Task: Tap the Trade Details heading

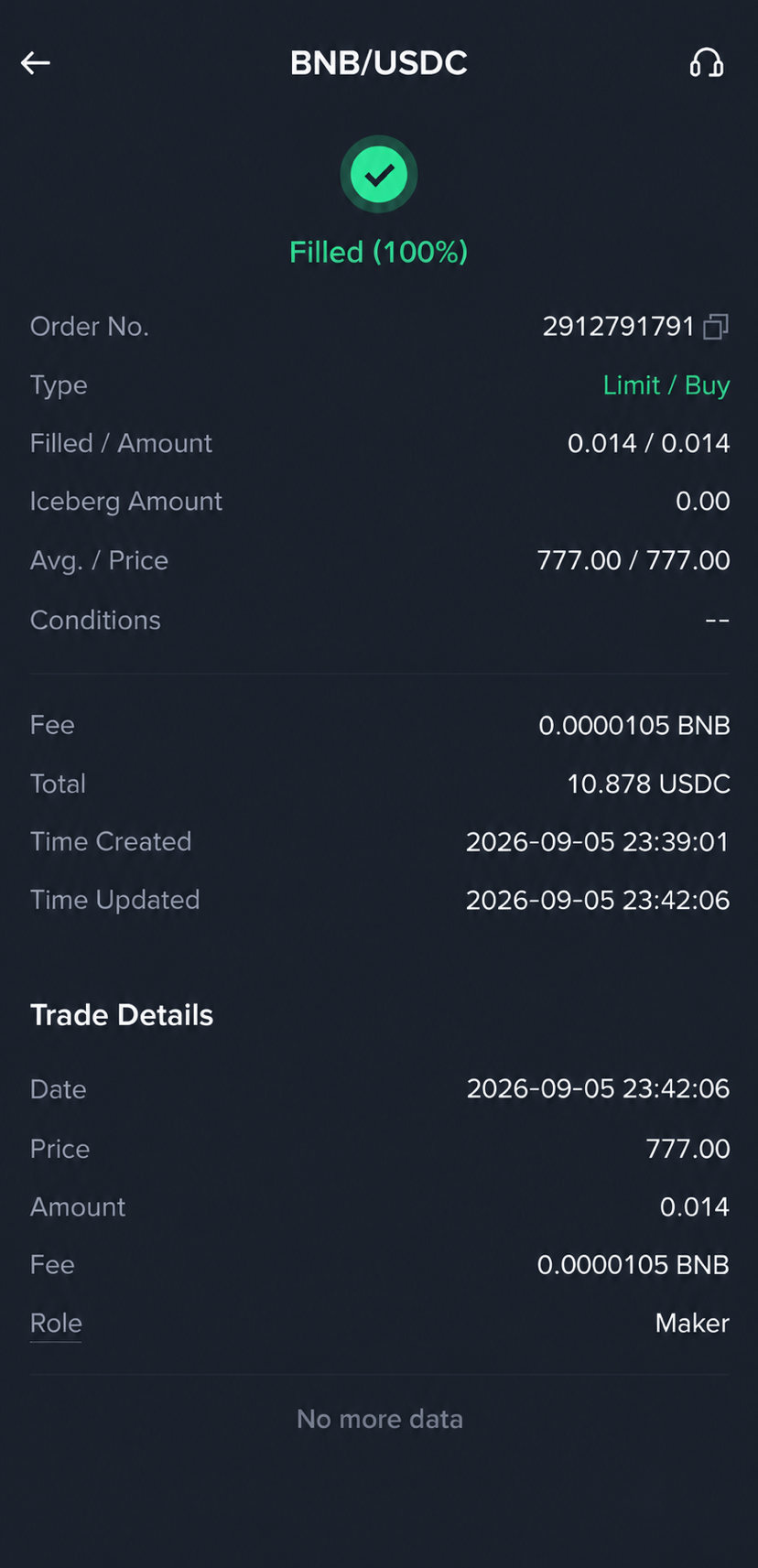Action: coord(122,1015)
